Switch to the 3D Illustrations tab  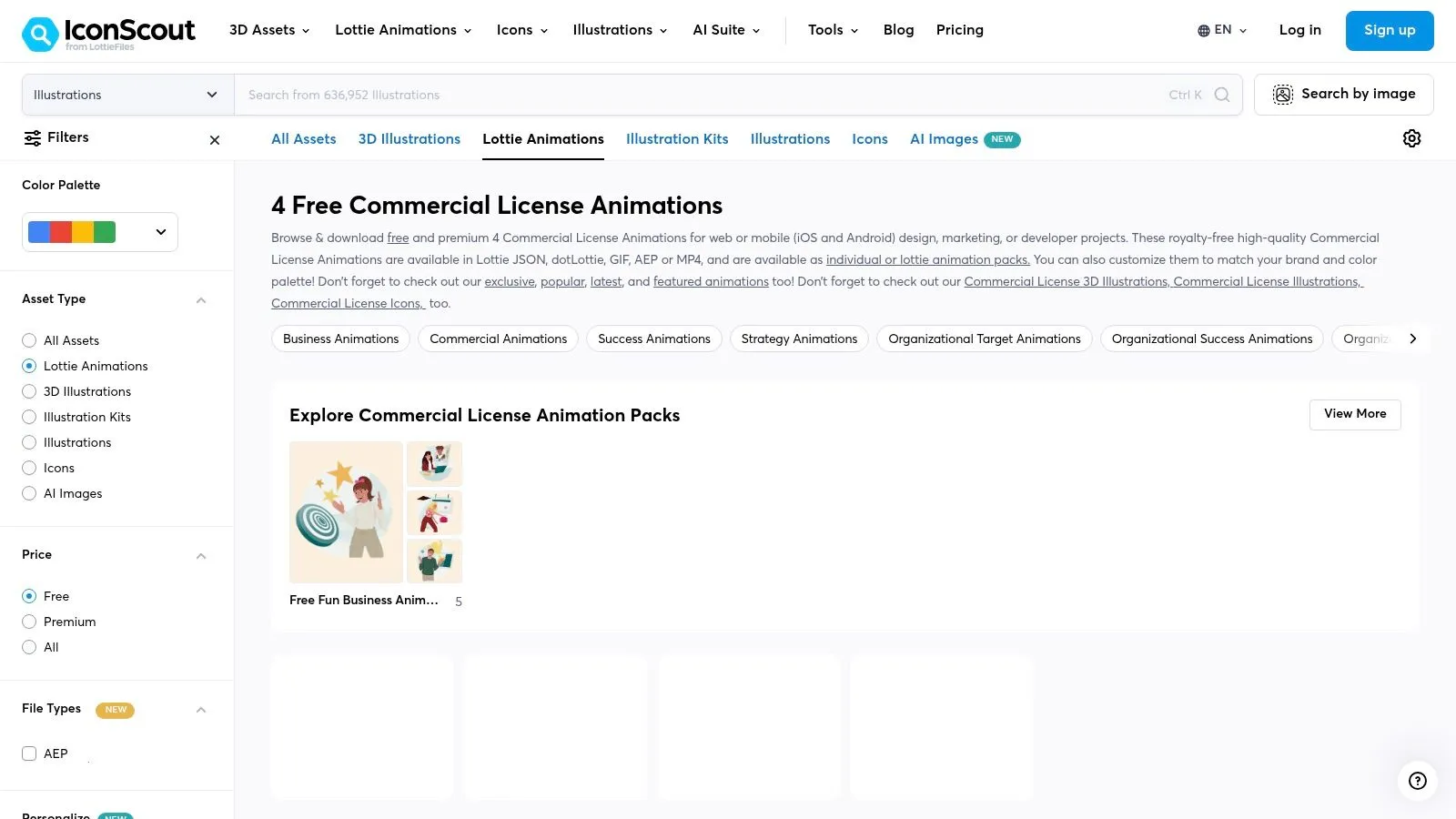pos(409,139)
